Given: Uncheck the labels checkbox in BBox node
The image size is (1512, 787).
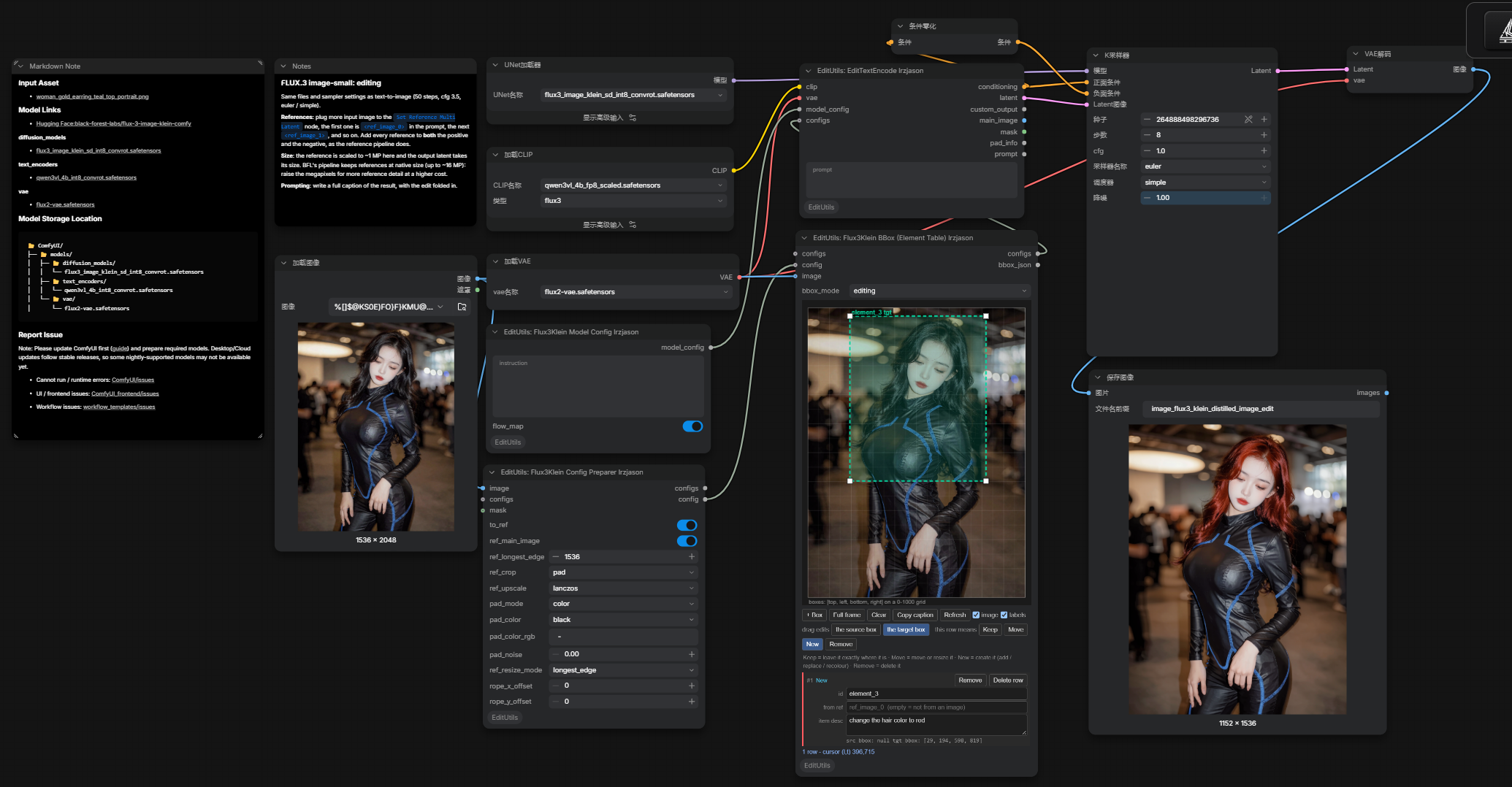Looking at the screenshot, I should pyautogui.click(x=1004, y=615).
